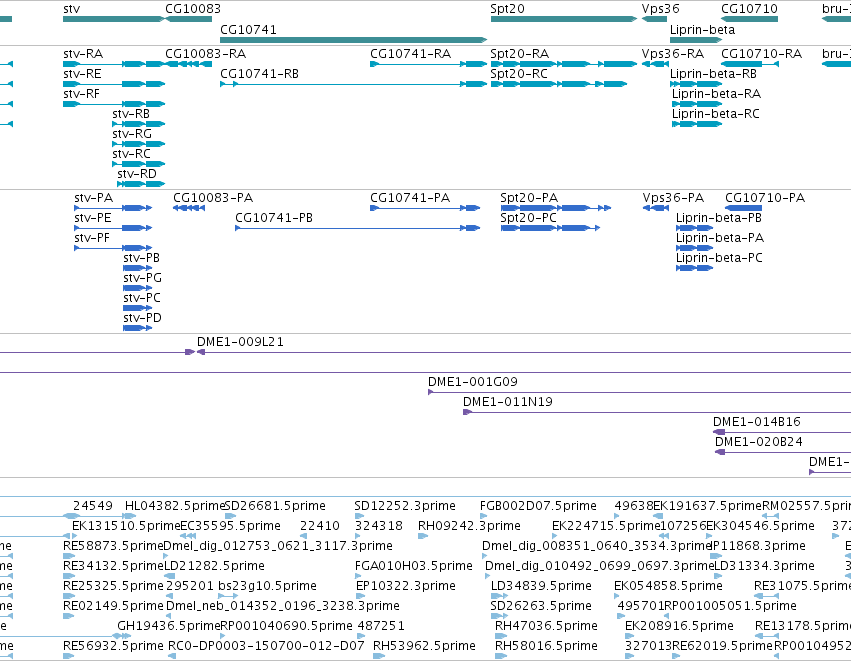Click EST FGB002D07.5prime
This screenshot has width=851, height=661.
pyautogui.click(x=485, y=516)
